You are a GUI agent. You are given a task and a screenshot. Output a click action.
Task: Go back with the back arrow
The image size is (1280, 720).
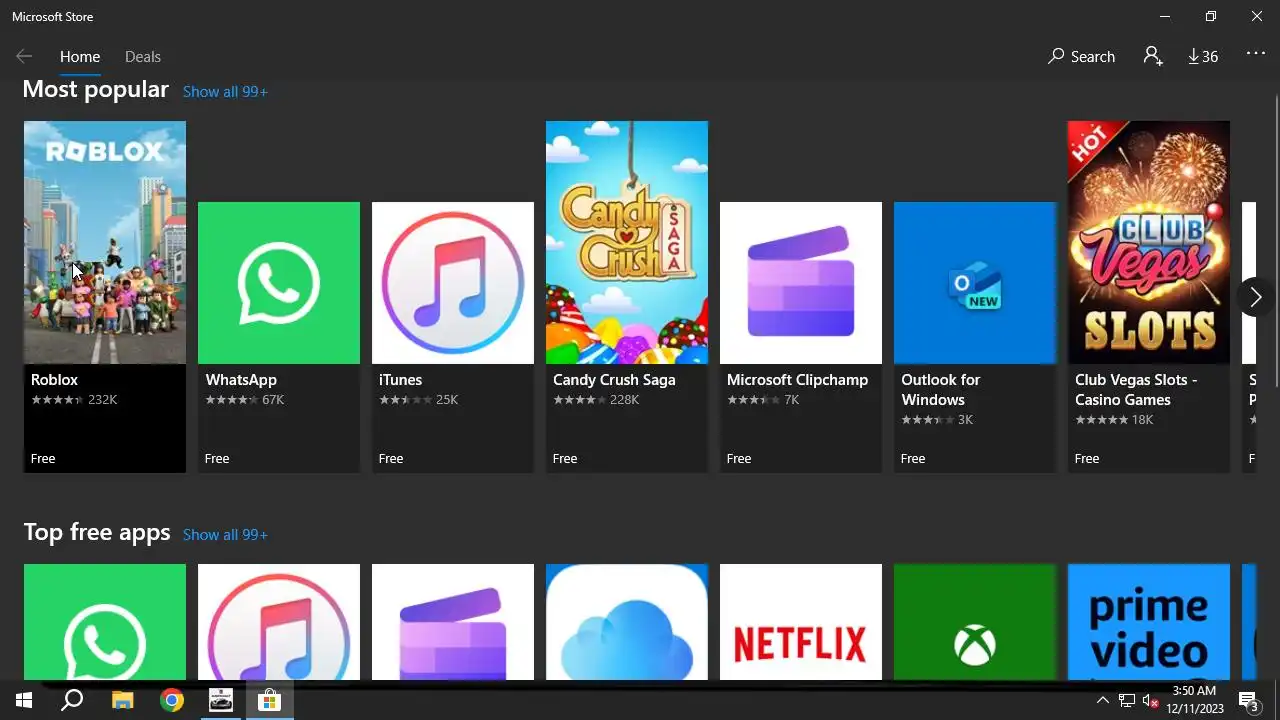point(24,57)
